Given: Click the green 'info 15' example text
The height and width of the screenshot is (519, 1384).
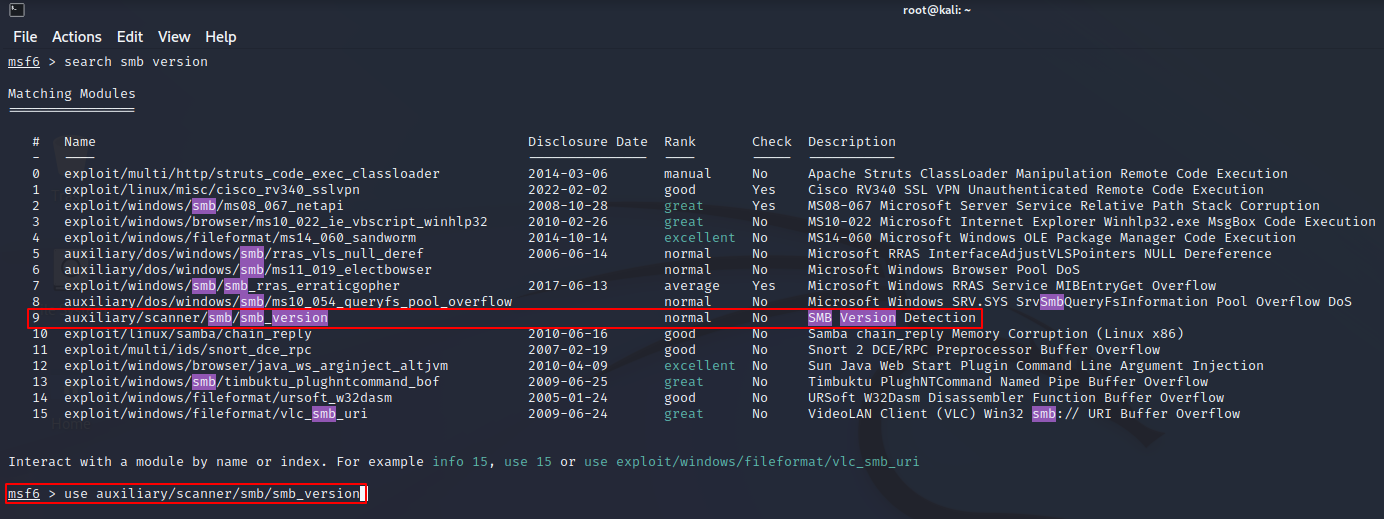Looking at the screenshot, I should 464,462.
